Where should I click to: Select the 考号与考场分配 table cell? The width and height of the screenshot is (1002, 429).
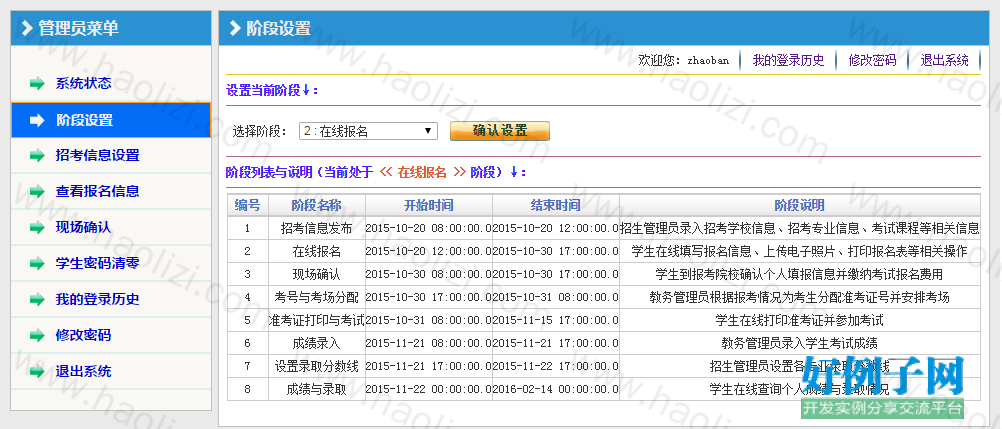[x=317, y=297]
